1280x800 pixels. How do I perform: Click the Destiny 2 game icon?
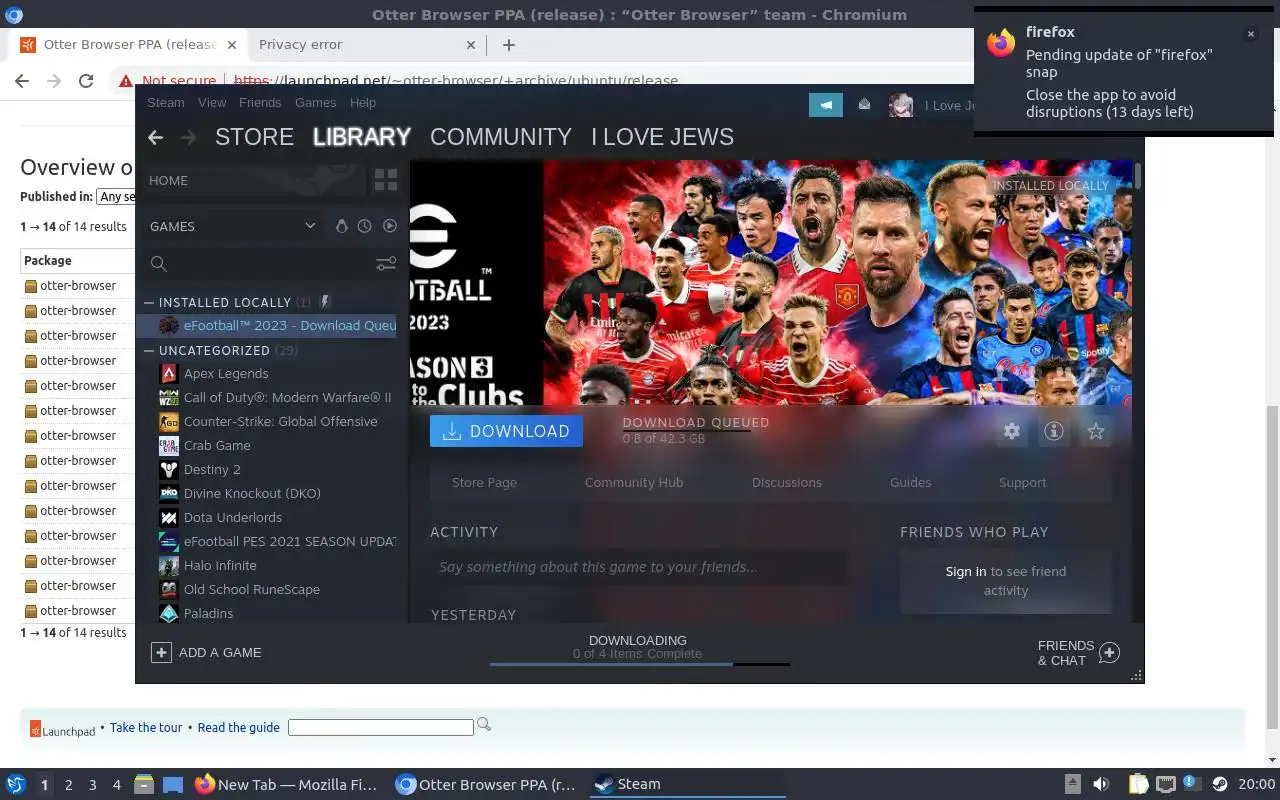coord(169,469)
